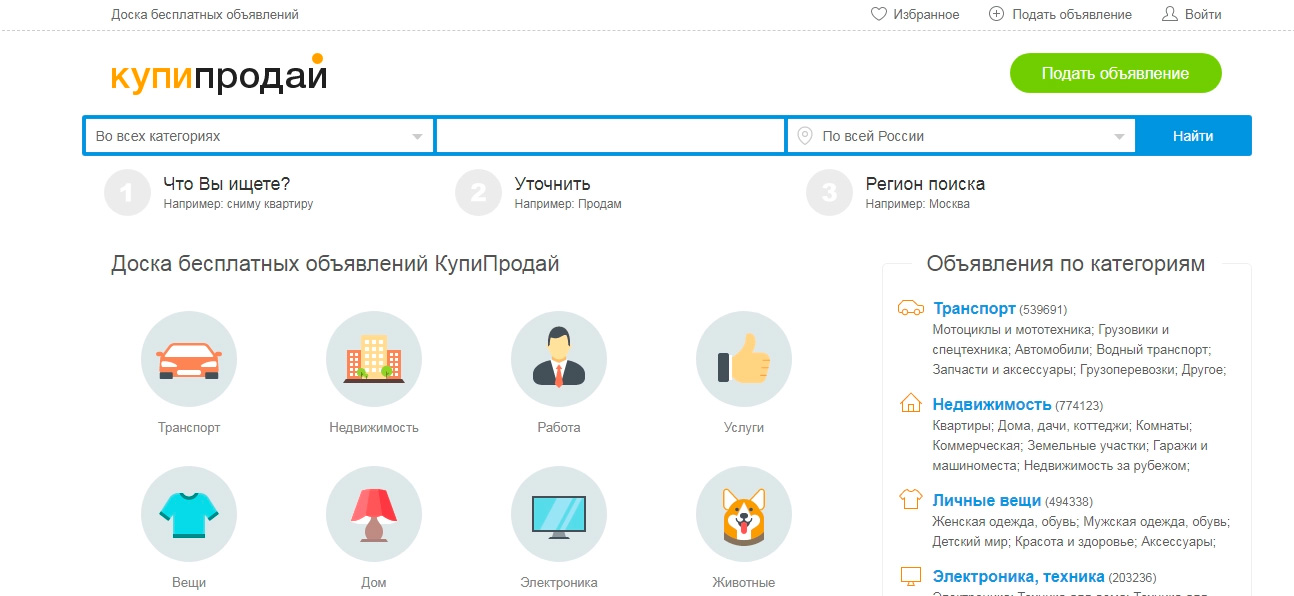Click the Транспорт label under car icon

[189, 427]
